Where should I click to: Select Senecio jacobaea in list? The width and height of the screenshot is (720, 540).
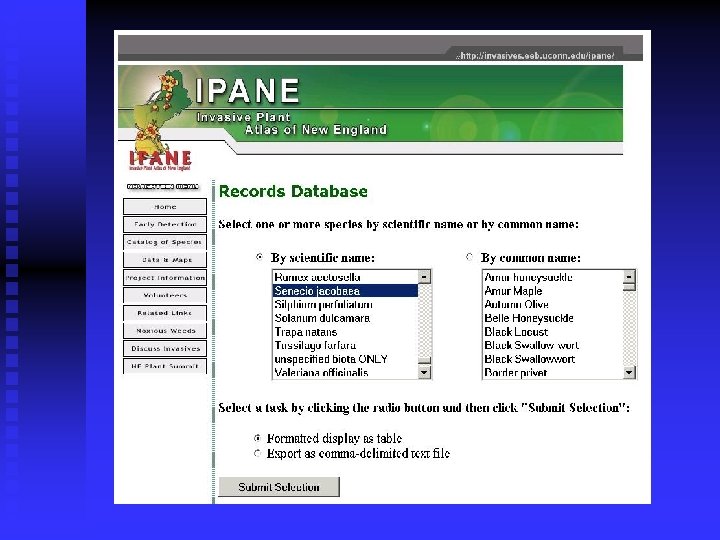point(345,291)
